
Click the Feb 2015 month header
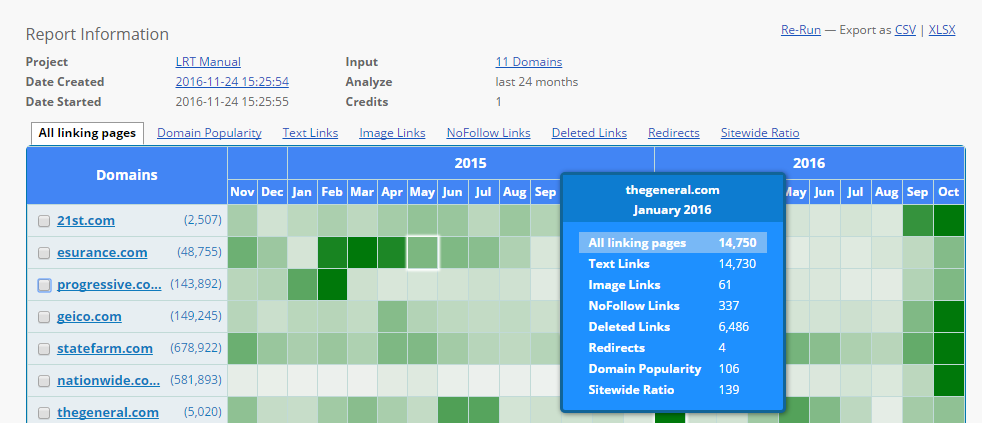pos(333,192)
